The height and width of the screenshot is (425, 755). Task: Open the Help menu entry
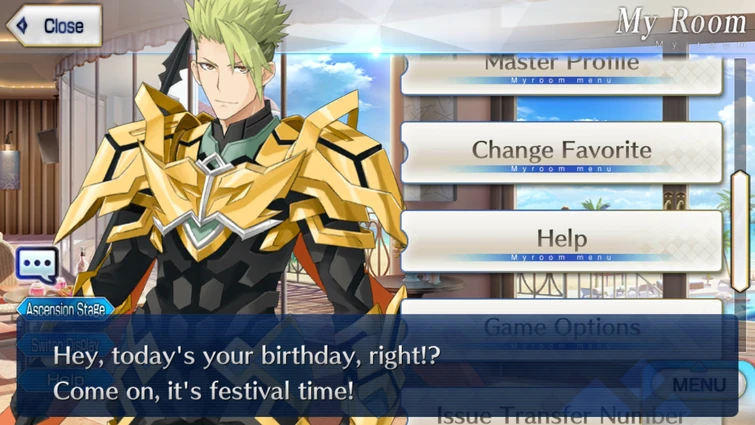click(x=561, y=241)
